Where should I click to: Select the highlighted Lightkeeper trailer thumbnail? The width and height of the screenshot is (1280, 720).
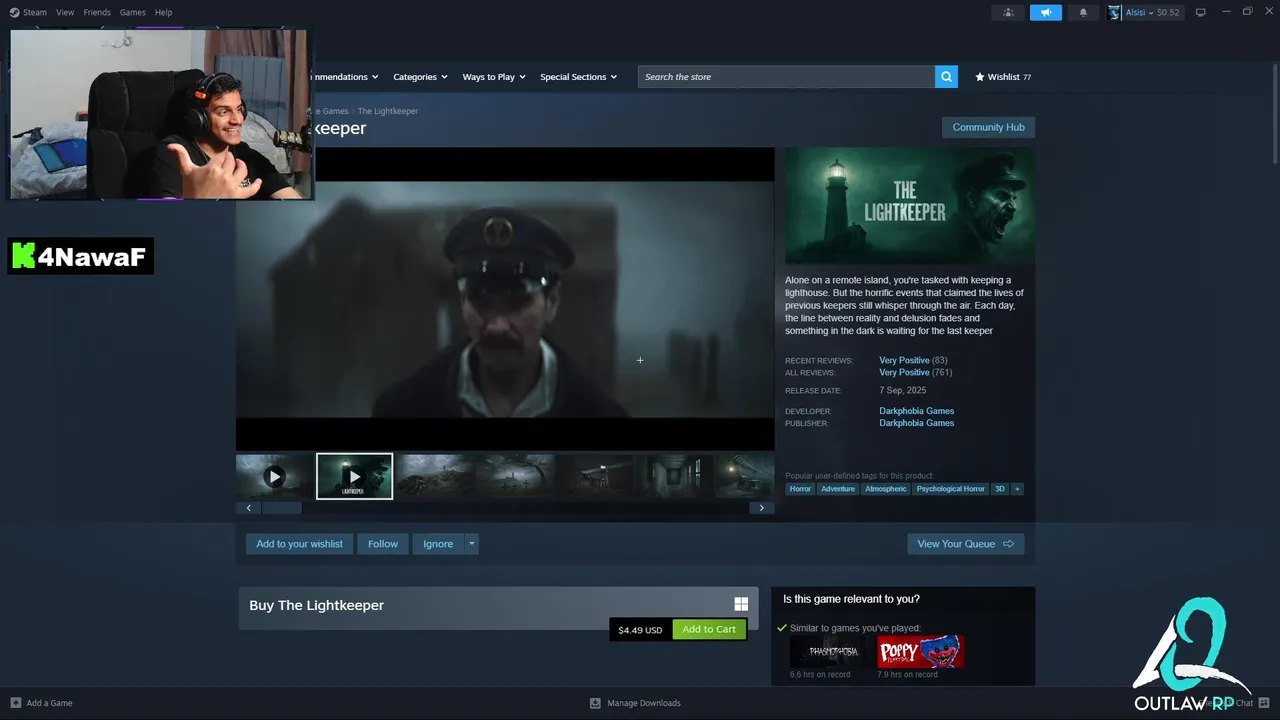[x=354, y=476]
